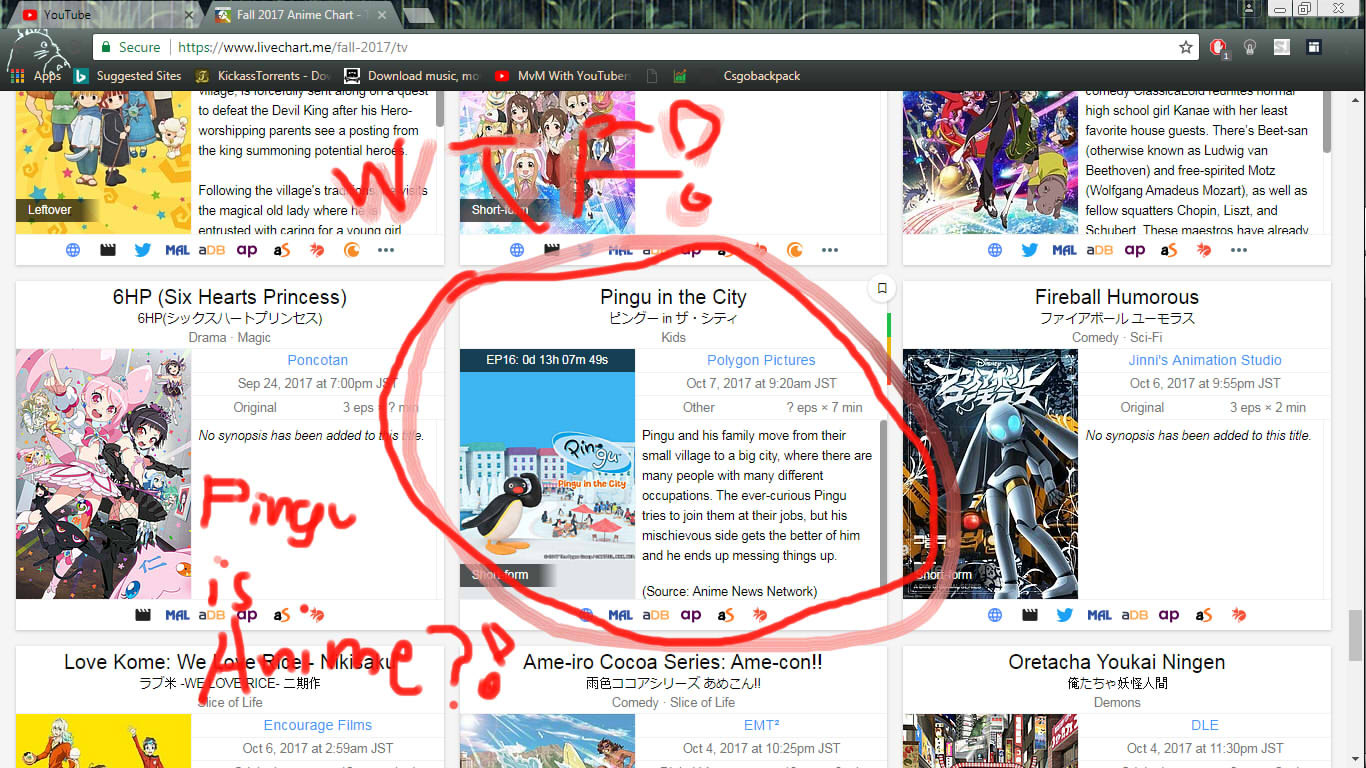Open the video clapperboard icon under 6HP
Screen dimensions: 1366x768
143,615
